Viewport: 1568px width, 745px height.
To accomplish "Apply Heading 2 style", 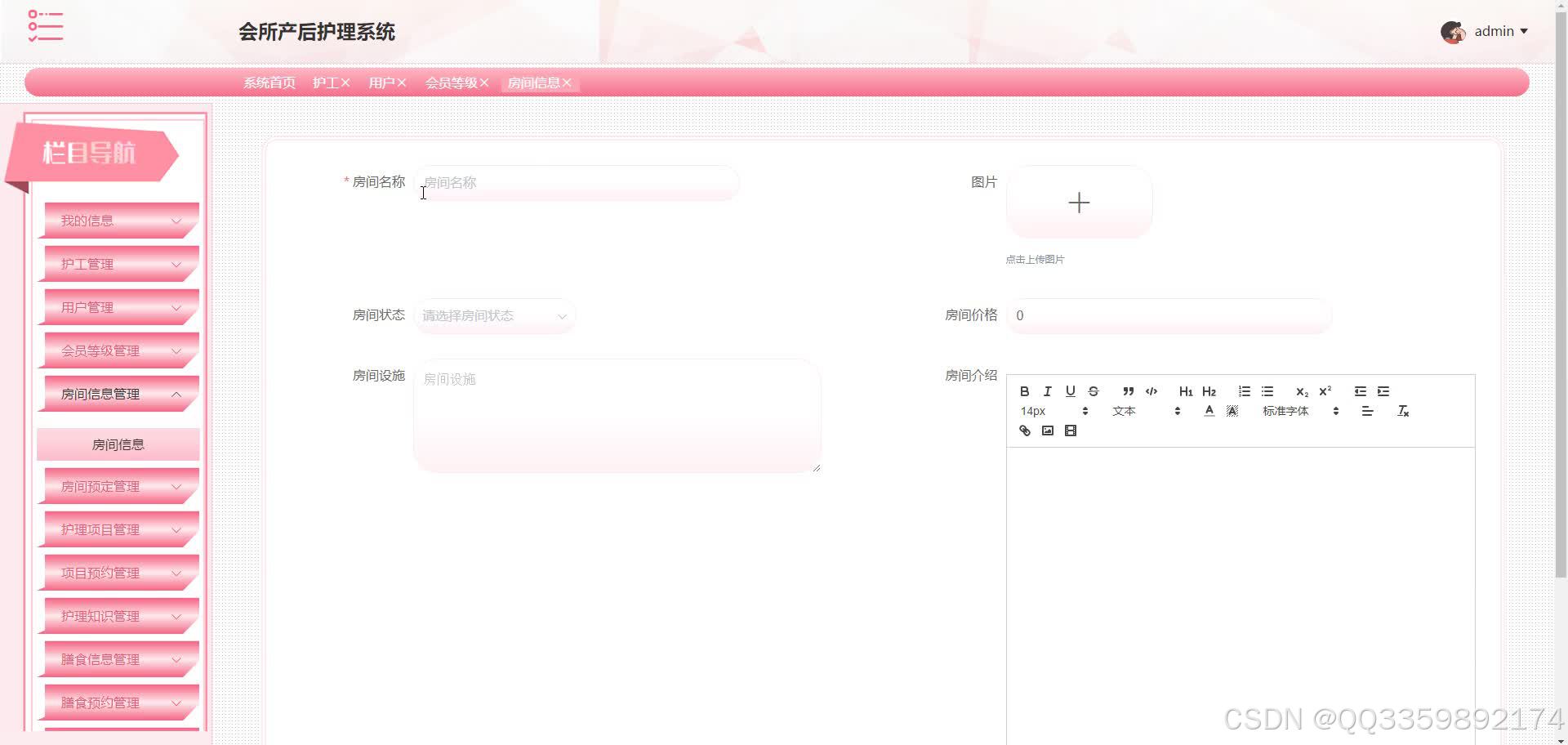I will [1209, 391].
